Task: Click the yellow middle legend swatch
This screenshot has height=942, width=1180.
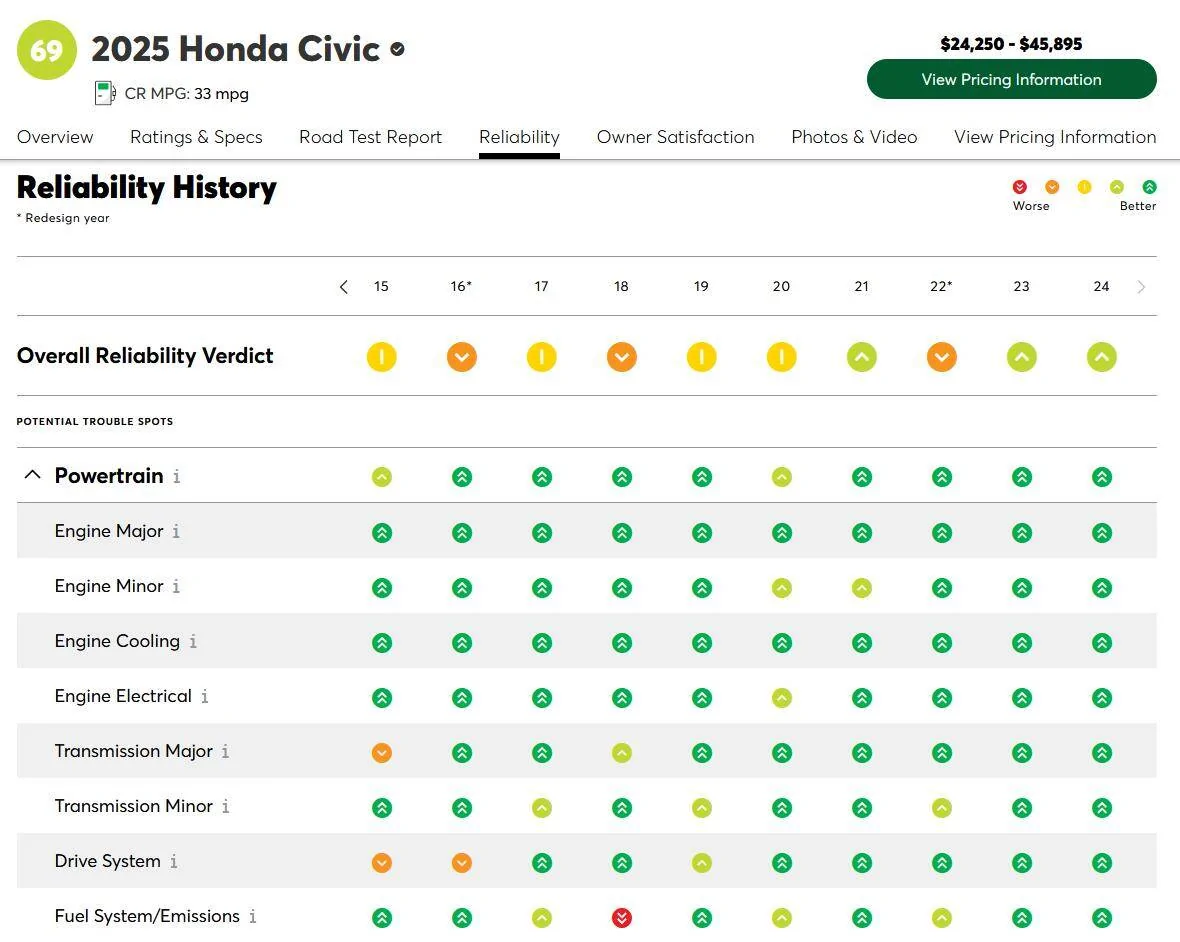Action: (x=1084, y=187)
